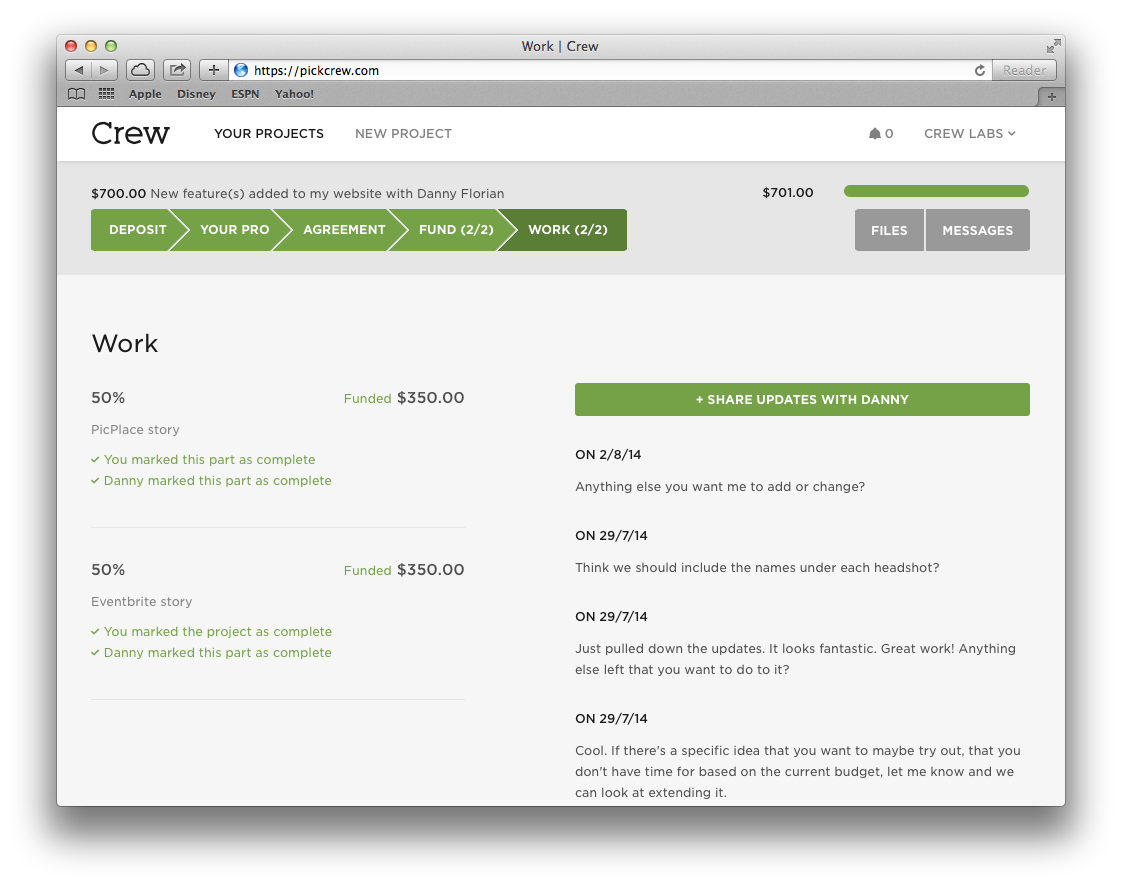The image size is (1122, 885).
Task: Click 'Anything else you want me to add' message
Action: click(x=720, y=486)
